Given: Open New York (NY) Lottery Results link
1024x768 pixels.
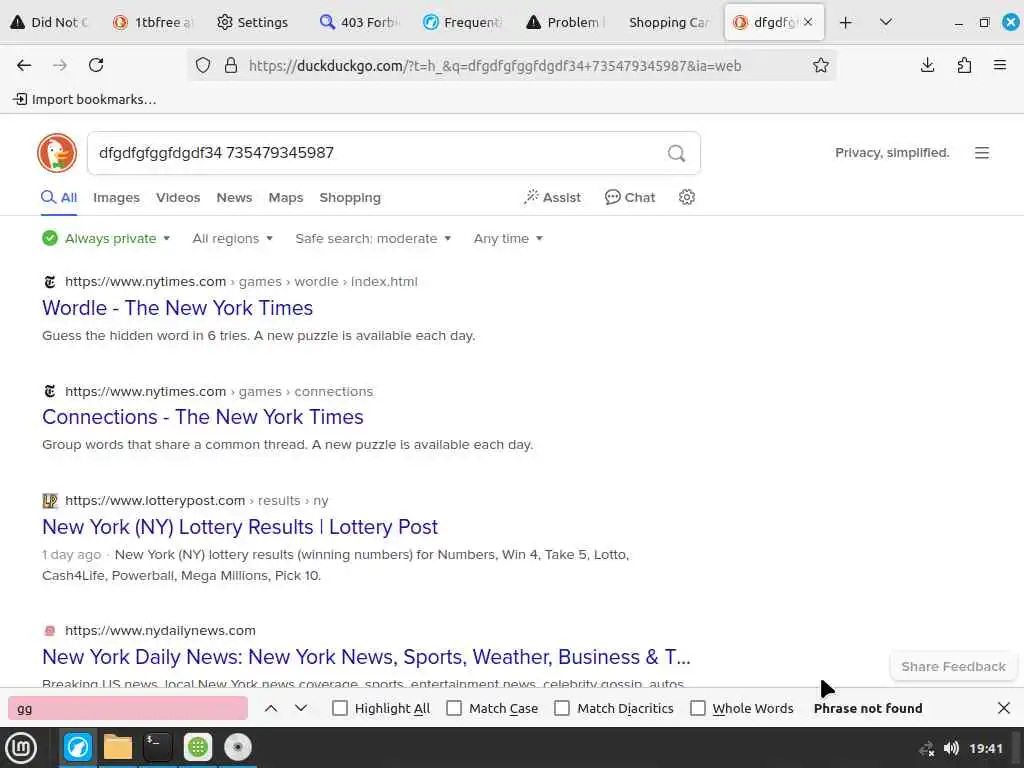Looking at the screenshot, I should point(240,526).
